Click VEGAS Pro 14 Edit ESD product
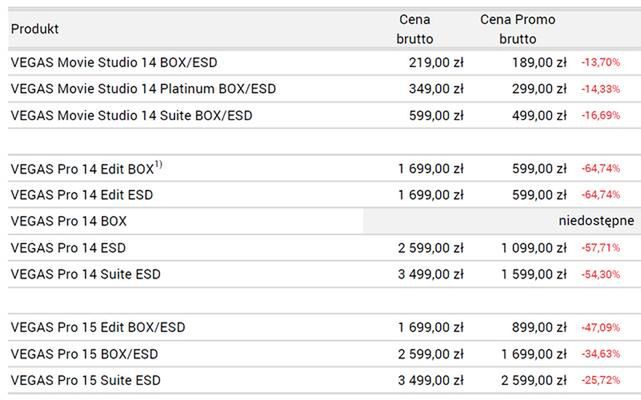 [83, 195]
